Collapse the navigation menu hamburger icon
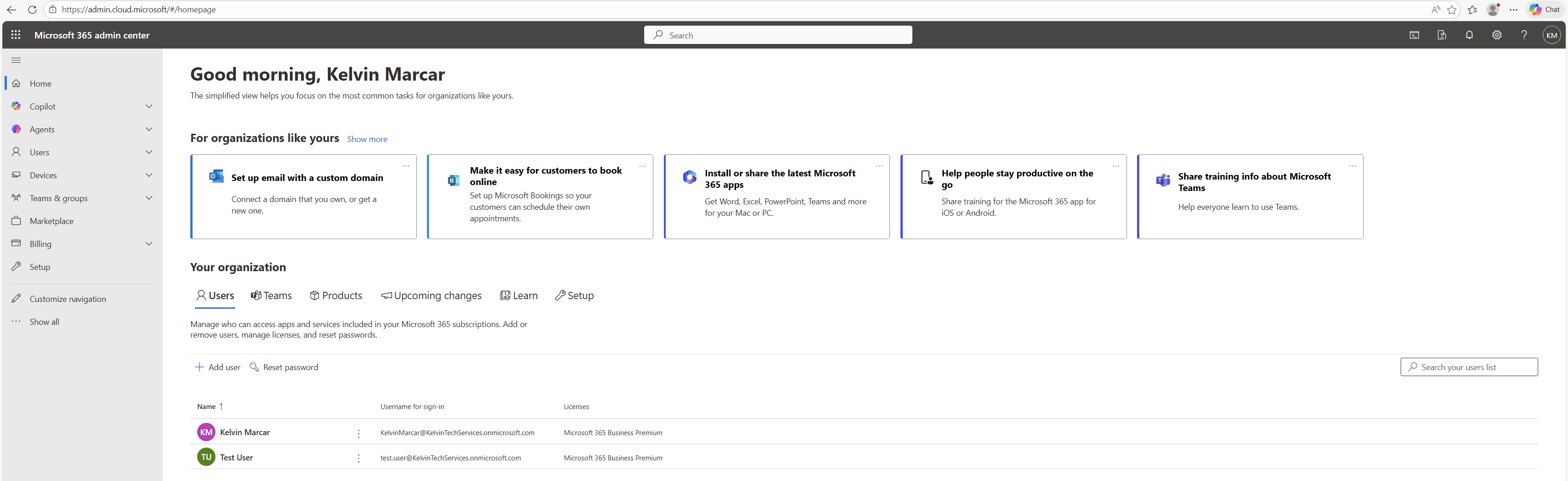The image size is (1568, 481). tap(17, 60)
